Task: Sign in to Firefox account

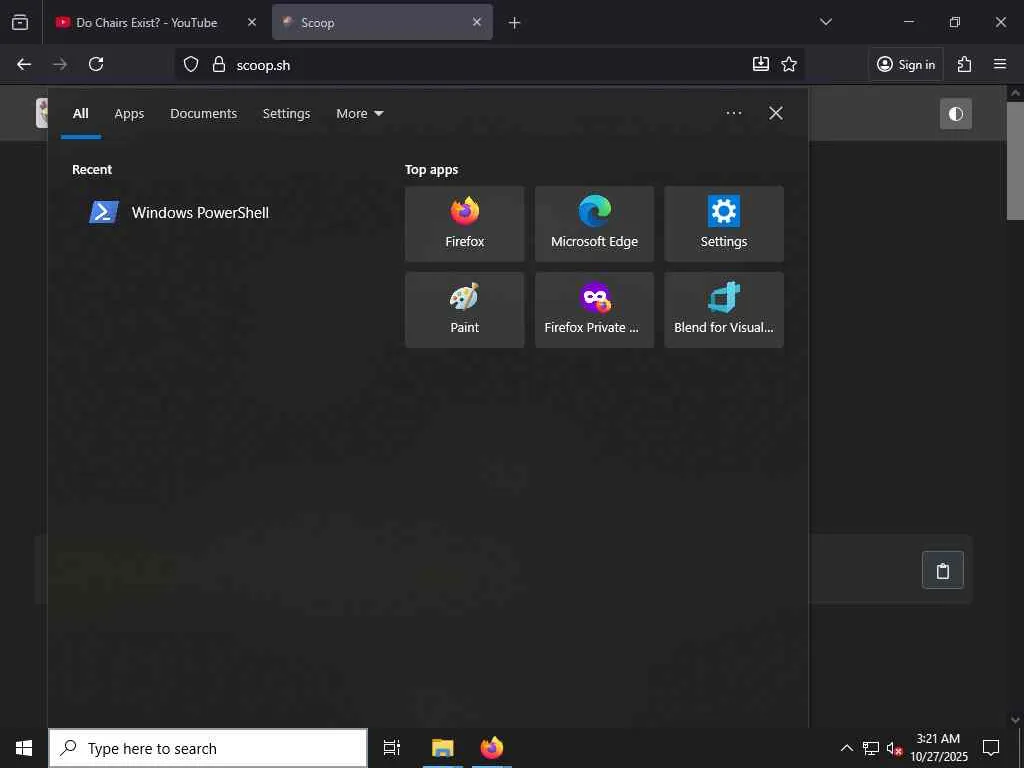Action: [x=906, y=64]
